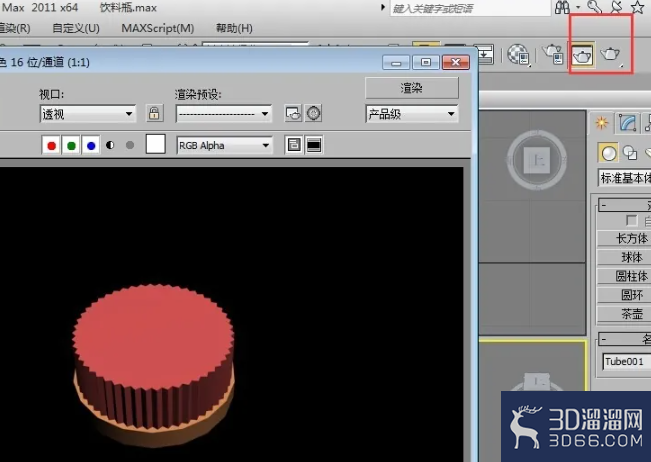Open the 帮助(H) menu
This screenshot has width=651, height=462.
234,28
